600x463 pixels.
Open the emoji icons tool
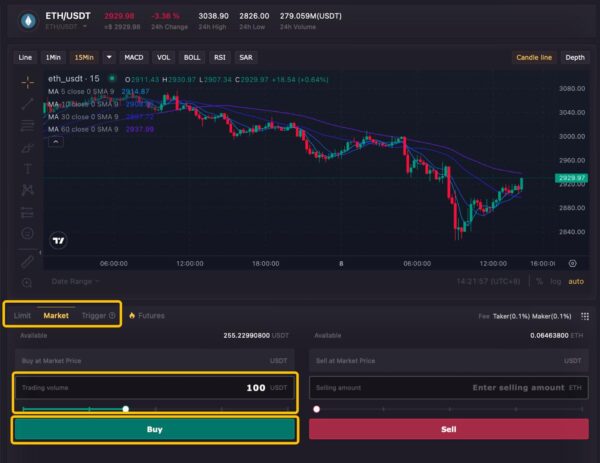pyautogui.click(x=28, y=233)
